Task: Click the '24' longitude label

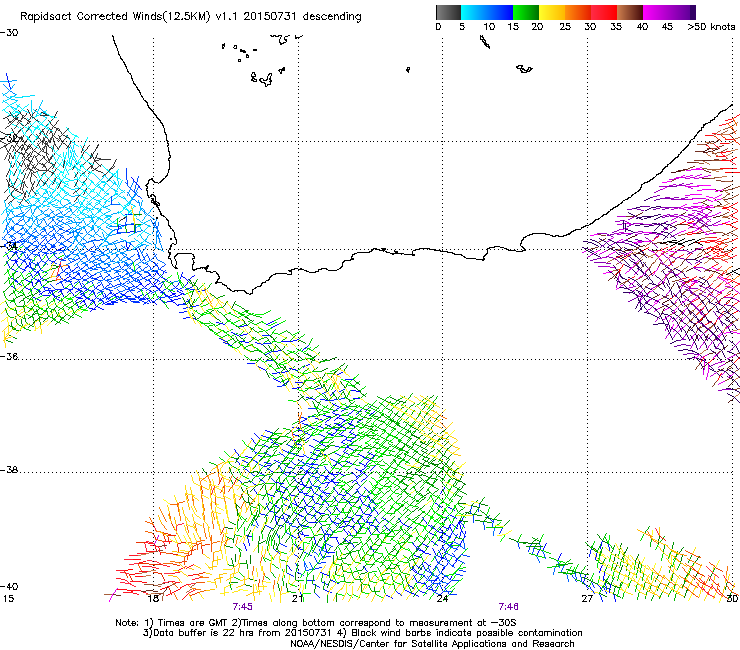Action: pyautogui.click(x=442, y=599)
